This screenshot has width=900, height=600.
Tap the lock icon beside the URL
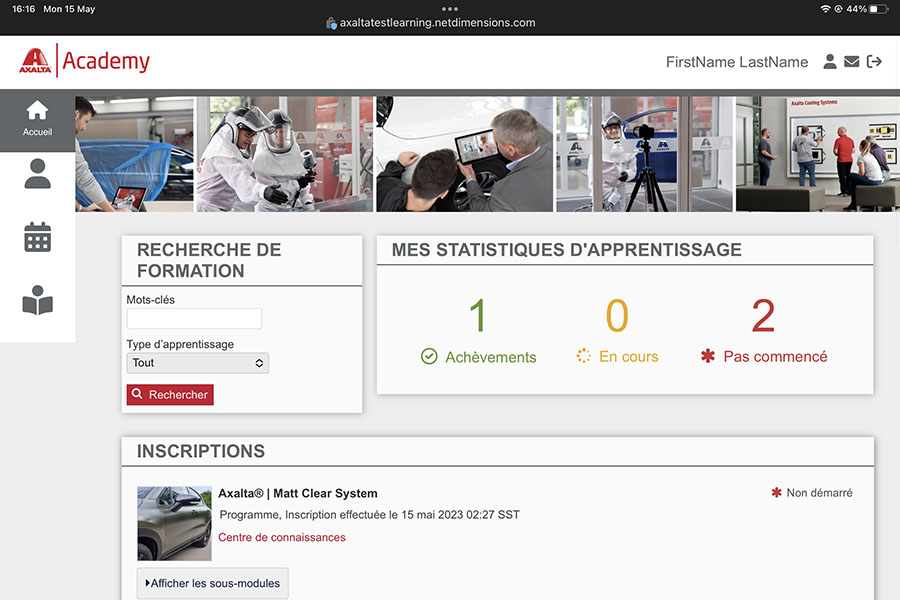(x=331, y=23)
